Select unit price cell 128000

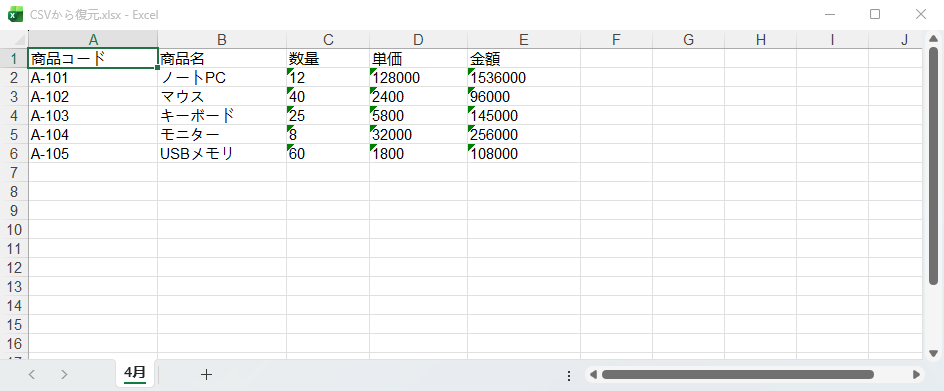(418, 78)
